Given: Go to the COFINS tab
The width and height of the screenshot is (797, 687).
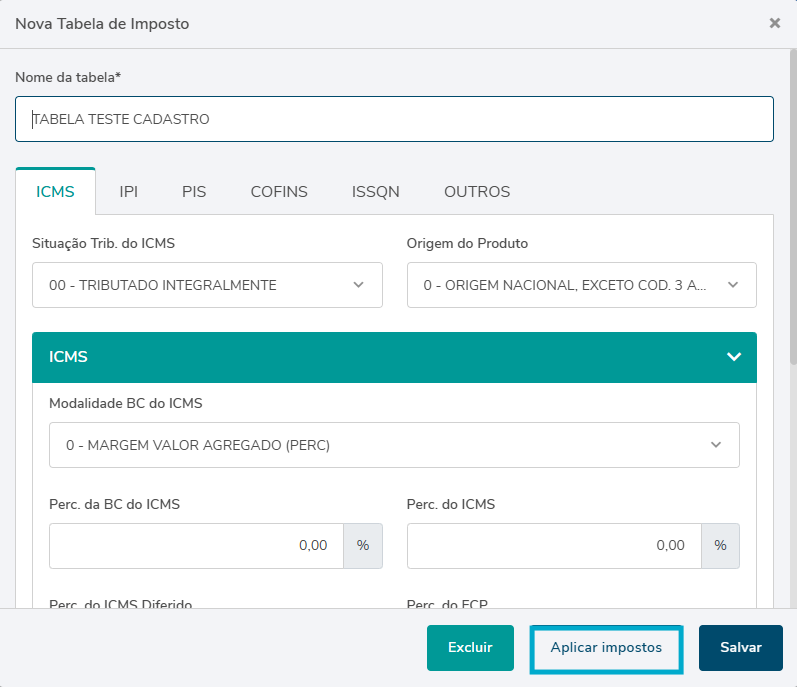Looking at the screenshot, I should coord(279,192).
